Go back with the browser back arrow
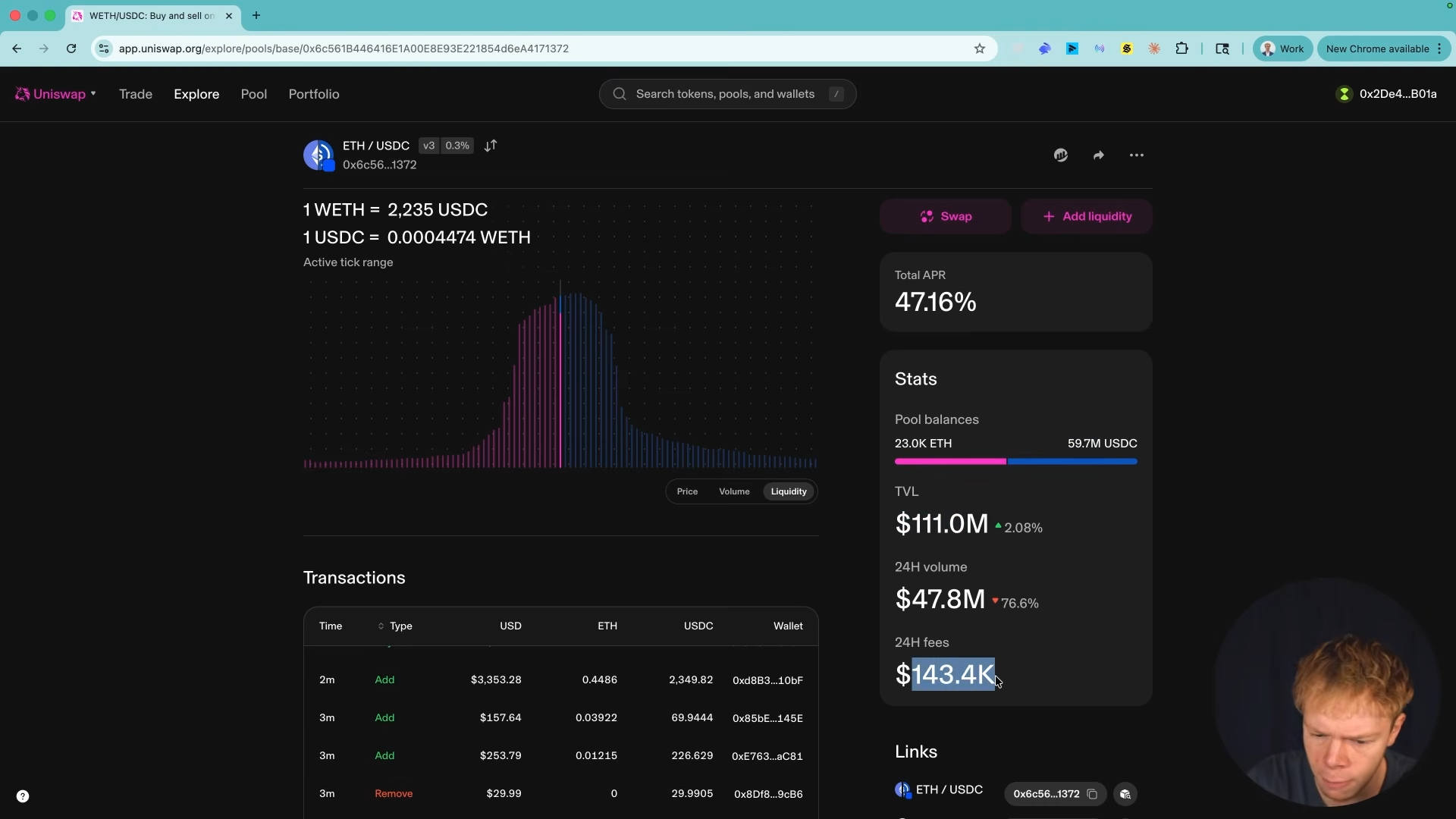1456x819 pixels. click(x=17, y=49)
